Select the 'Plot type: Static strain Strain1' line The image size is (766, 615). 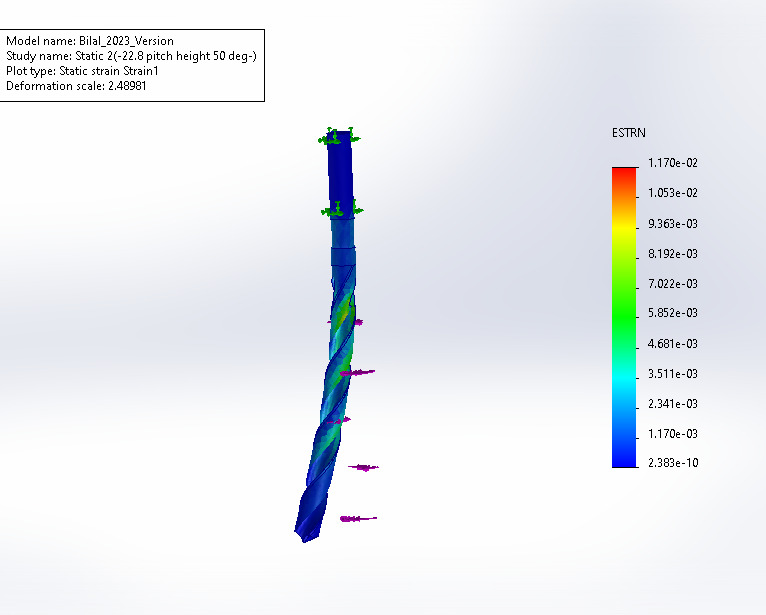(x=82, y=71)
